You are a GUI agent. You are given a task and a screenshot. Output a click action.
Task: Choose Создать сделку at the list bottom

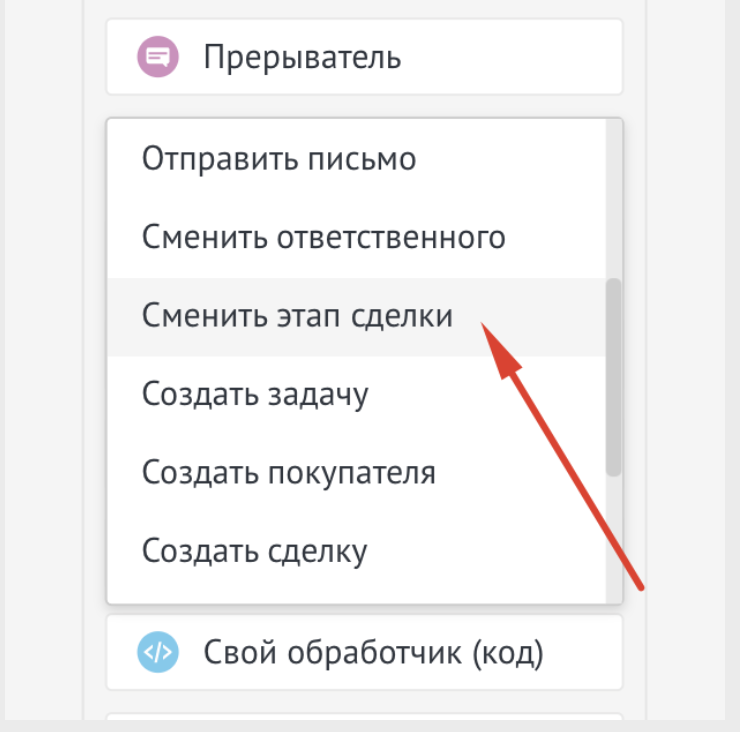tap(254, 550)
